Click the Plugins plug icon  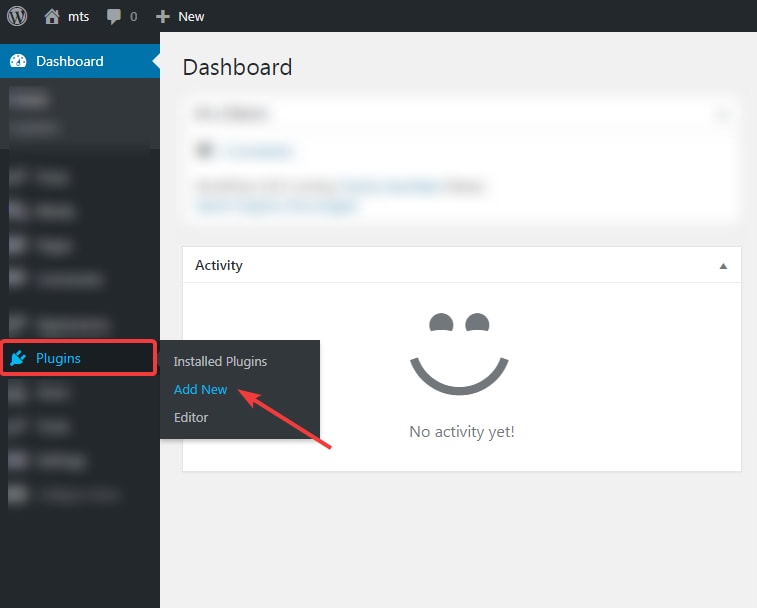18,358
